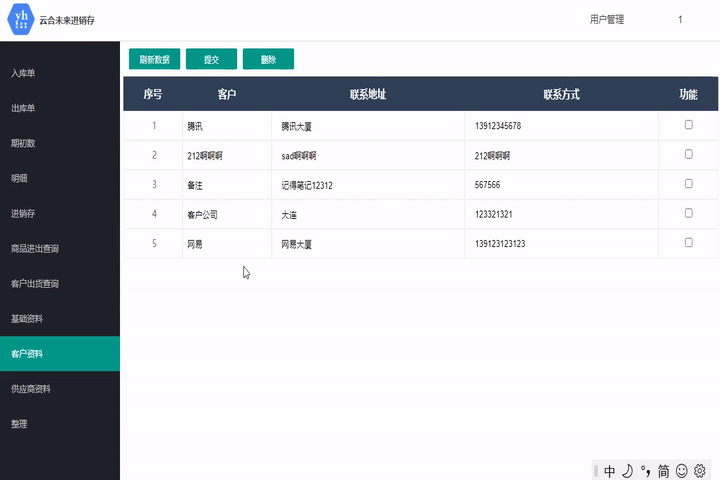Go to 商品进出查询 in sidebar

pos(35,249)
